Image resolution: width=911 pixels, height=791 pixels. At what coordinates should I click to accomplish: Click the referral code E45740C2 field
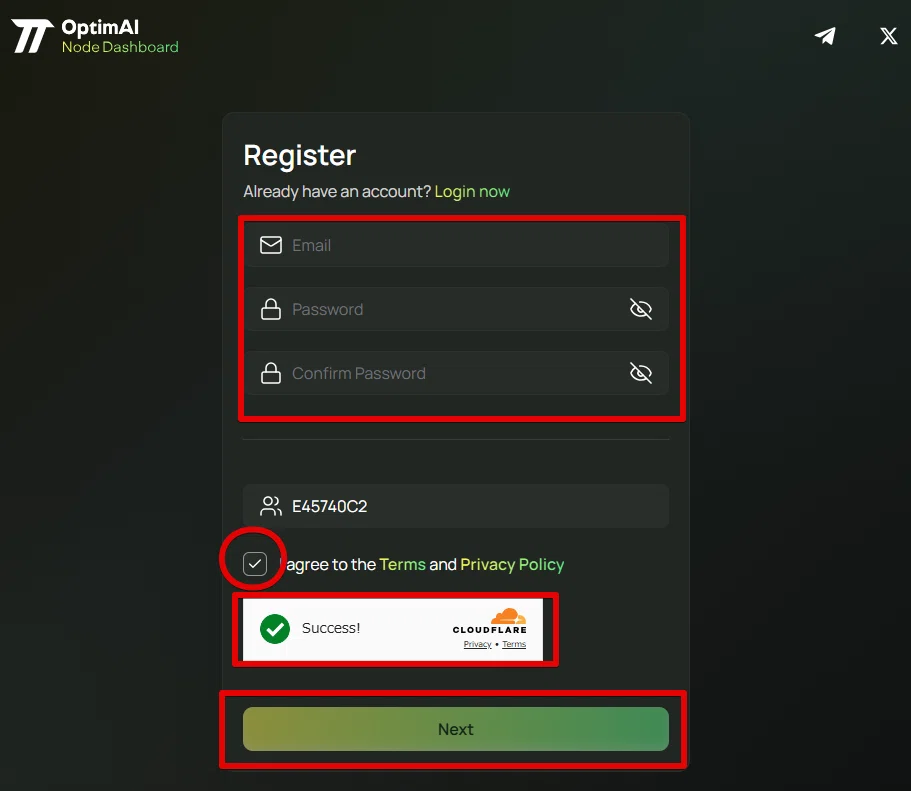point(456,506)
